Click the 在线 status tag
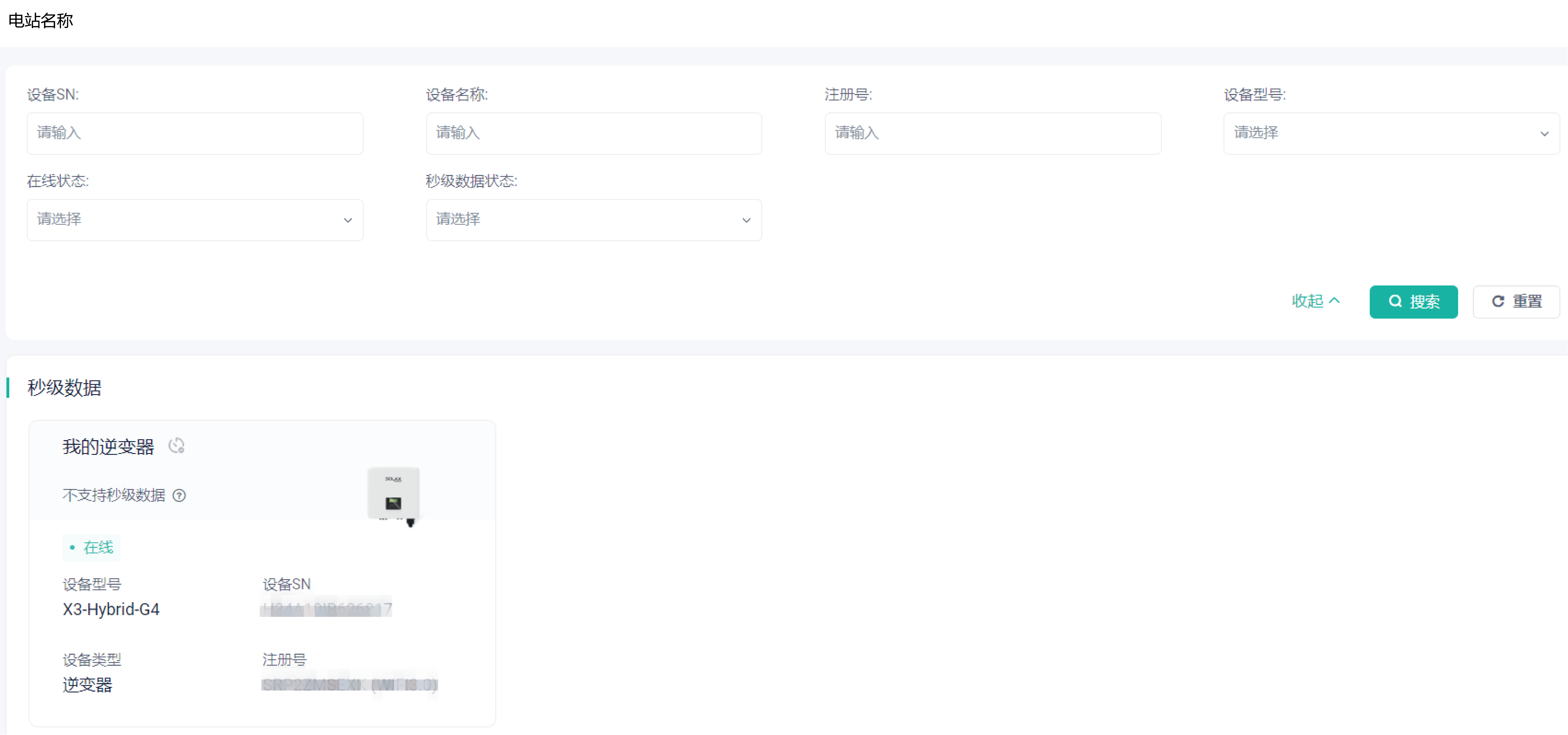The height and width of the screenshot is (735, 1568). click(91, 547)
